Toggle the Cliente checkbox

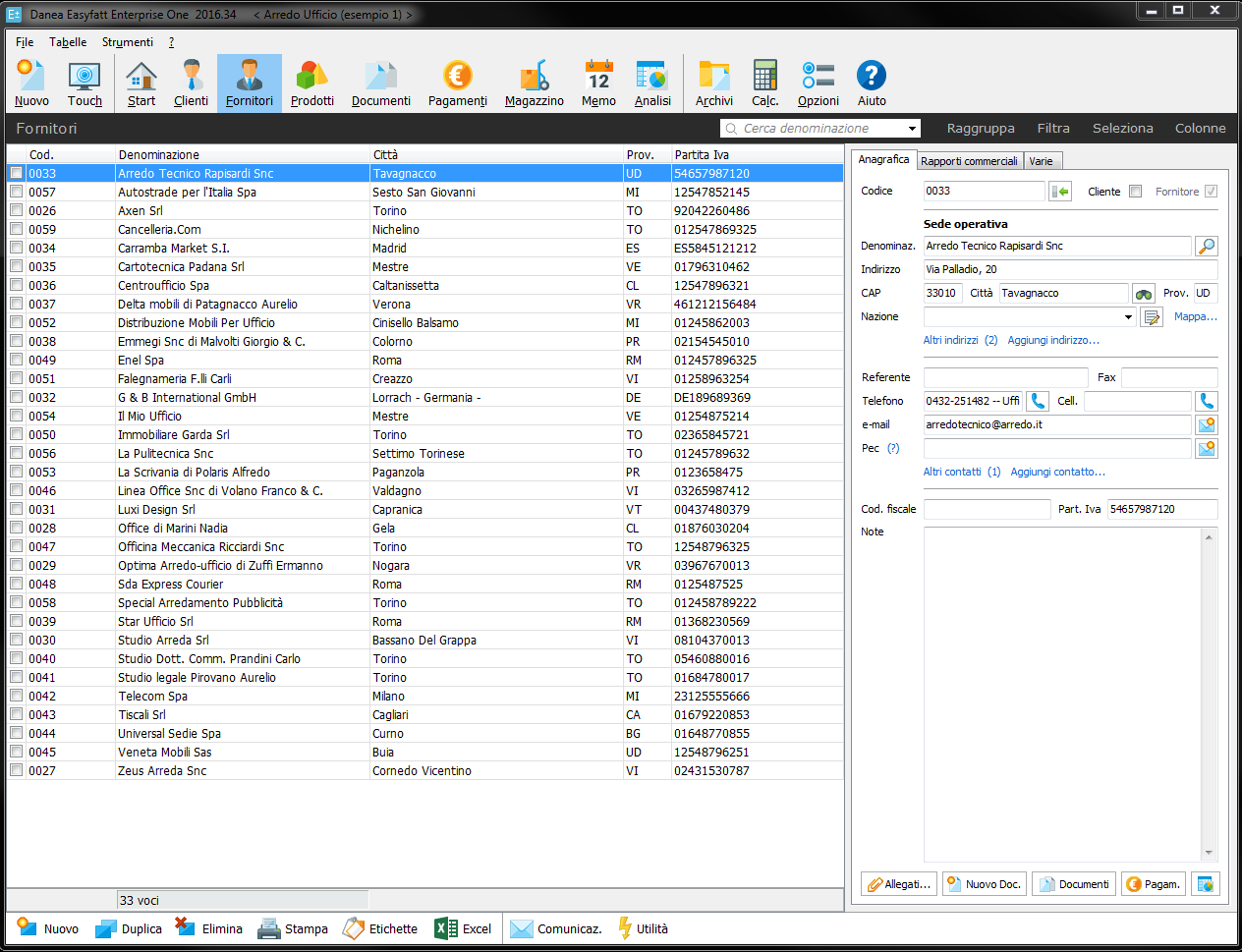tap(1136, 192)
